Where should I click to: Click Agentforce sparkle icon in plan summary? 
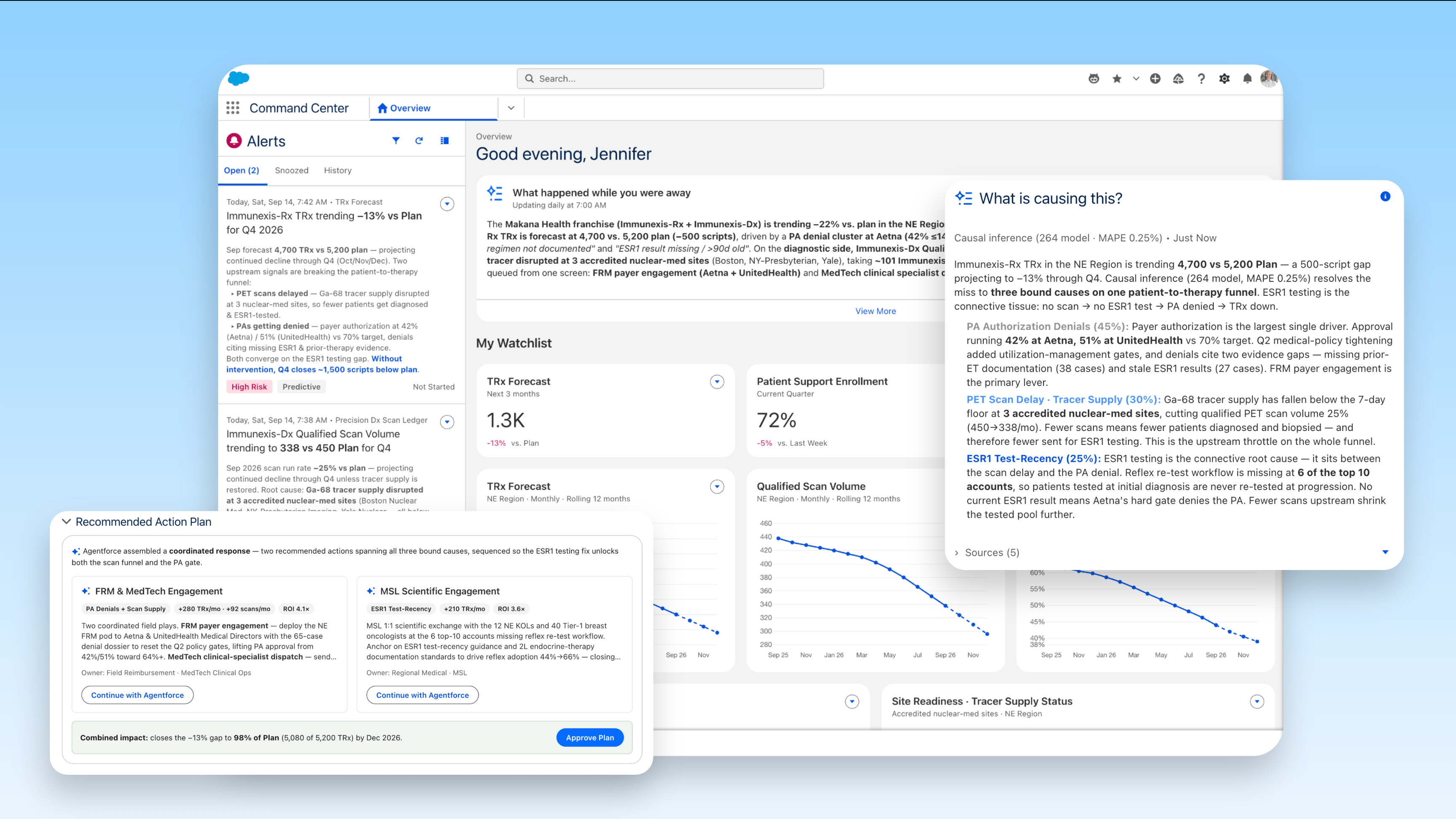coord(76,551)
